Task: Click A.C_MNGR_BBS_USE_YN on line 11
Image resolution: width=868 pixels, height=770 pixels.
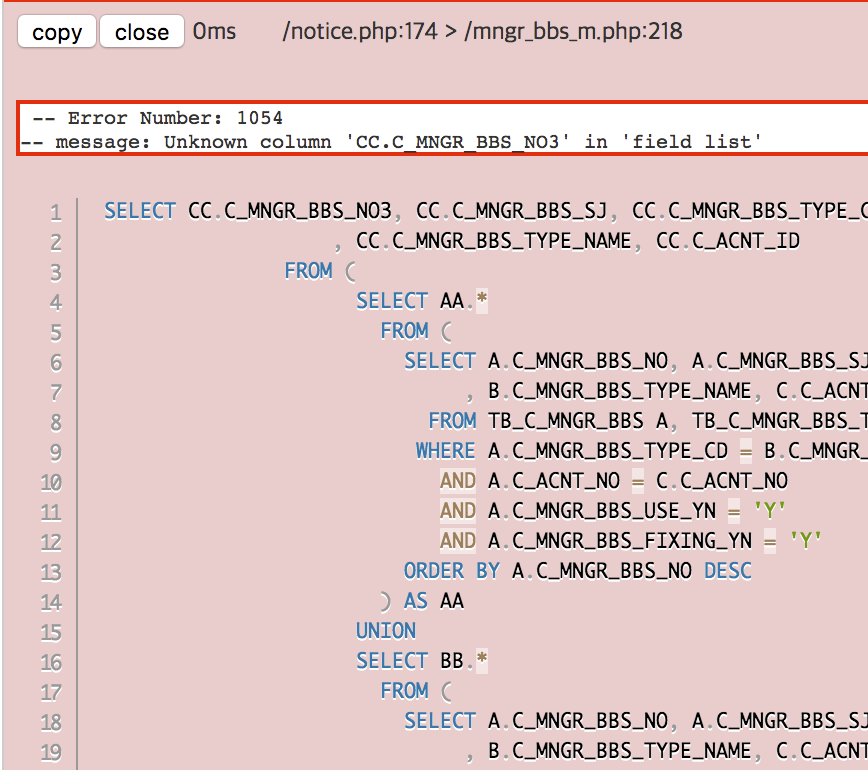Action: (602, 511)
